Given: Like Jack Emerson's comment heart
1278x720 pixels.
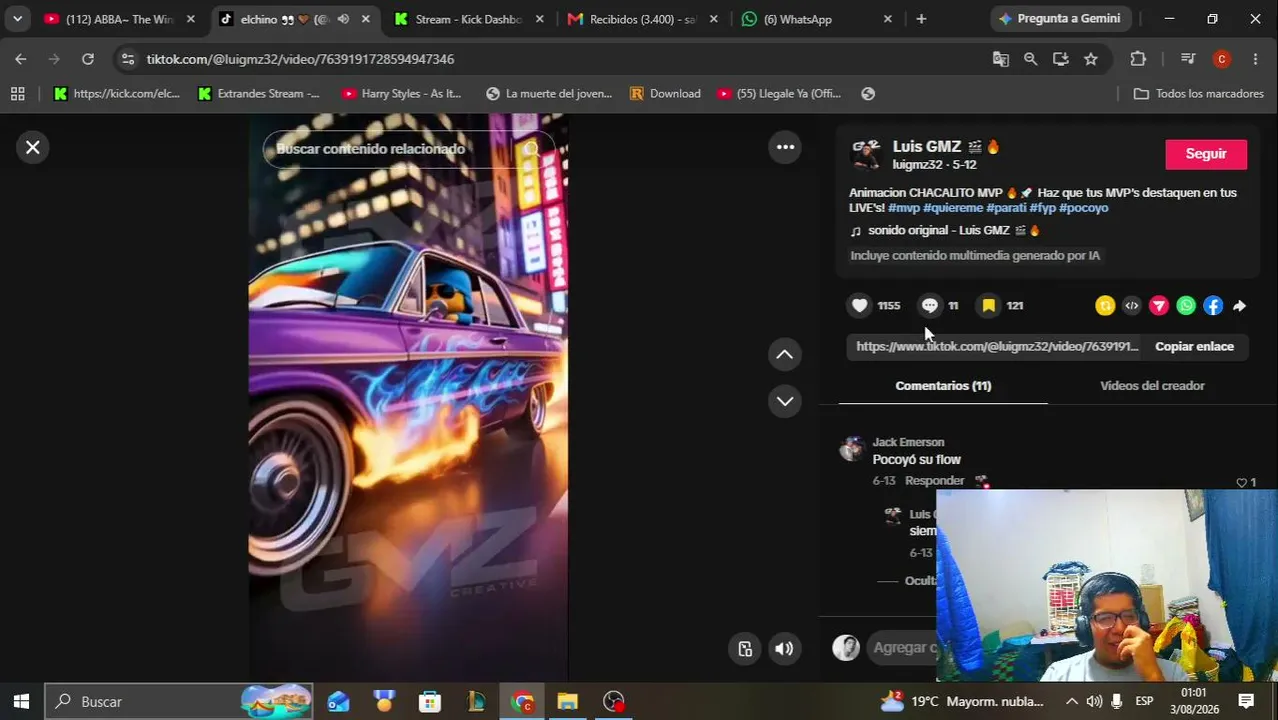Looking at the screenshot, I should tap(1242, 482).
